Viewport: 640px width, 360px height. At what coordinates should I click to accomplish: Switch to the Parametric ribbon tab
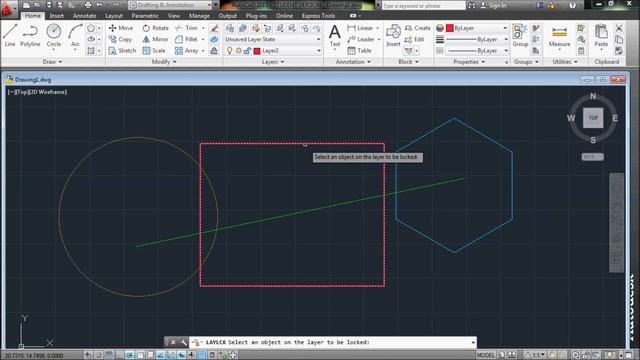pyautogui.click(x=145, y=16)
